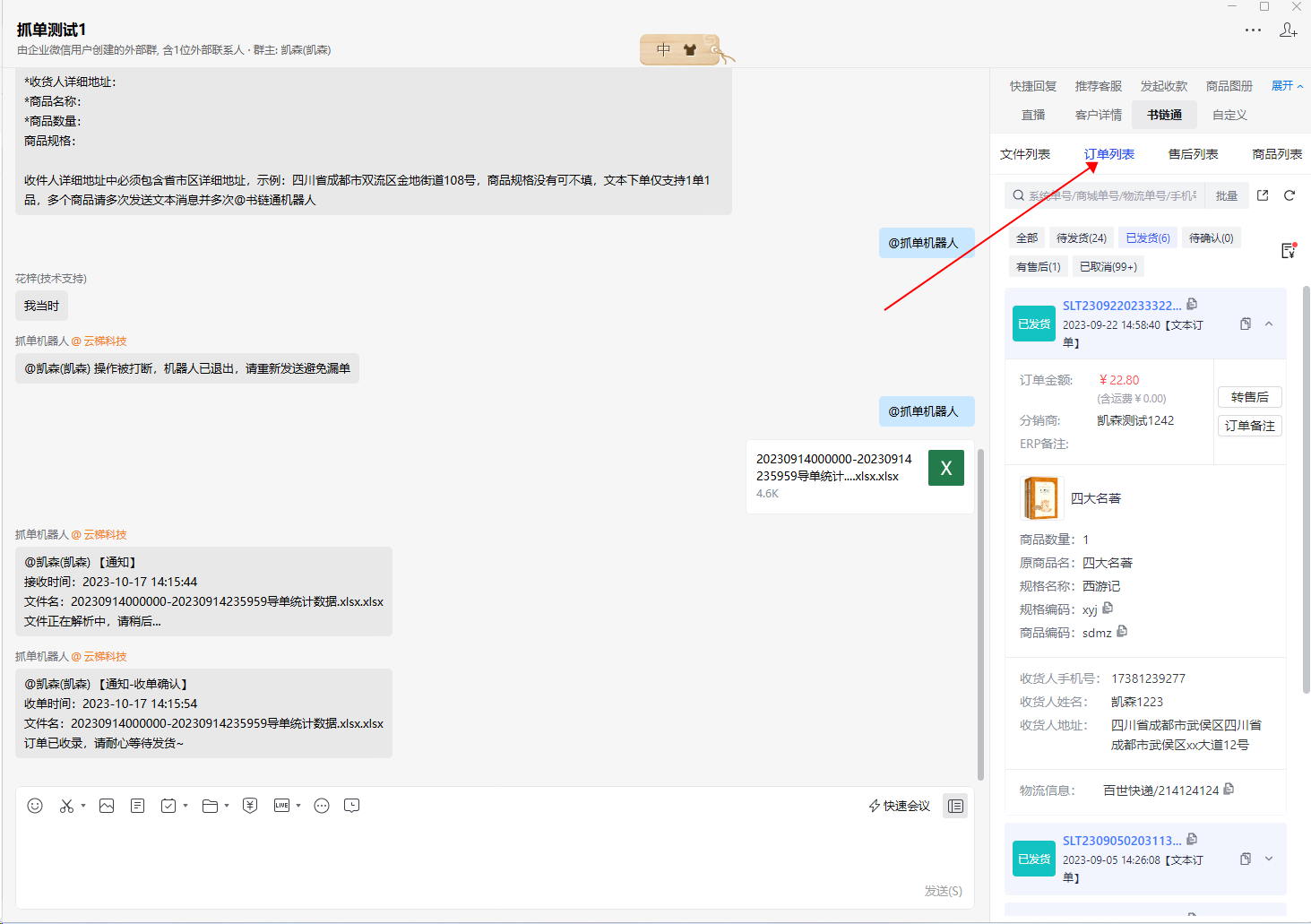Click the more options ellipsis bubble icon

coord(322,806)
